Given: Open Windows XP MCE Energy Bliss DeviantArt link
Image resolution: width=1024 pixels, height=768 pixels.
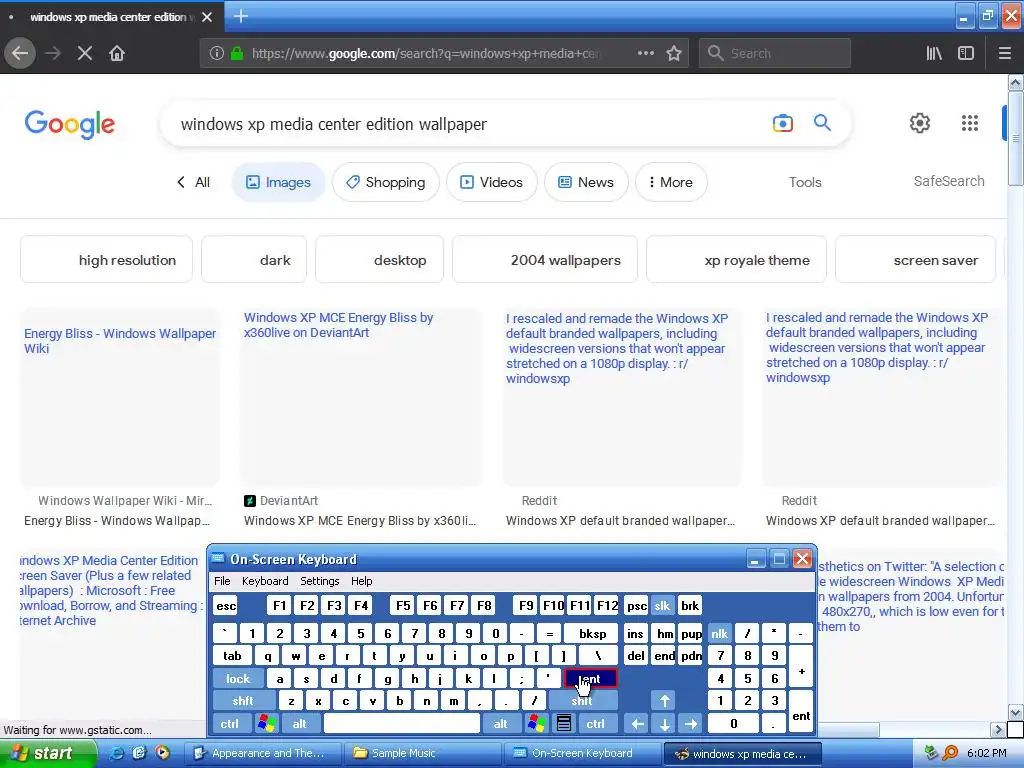Looking at the screenshot, I should 338,325.
